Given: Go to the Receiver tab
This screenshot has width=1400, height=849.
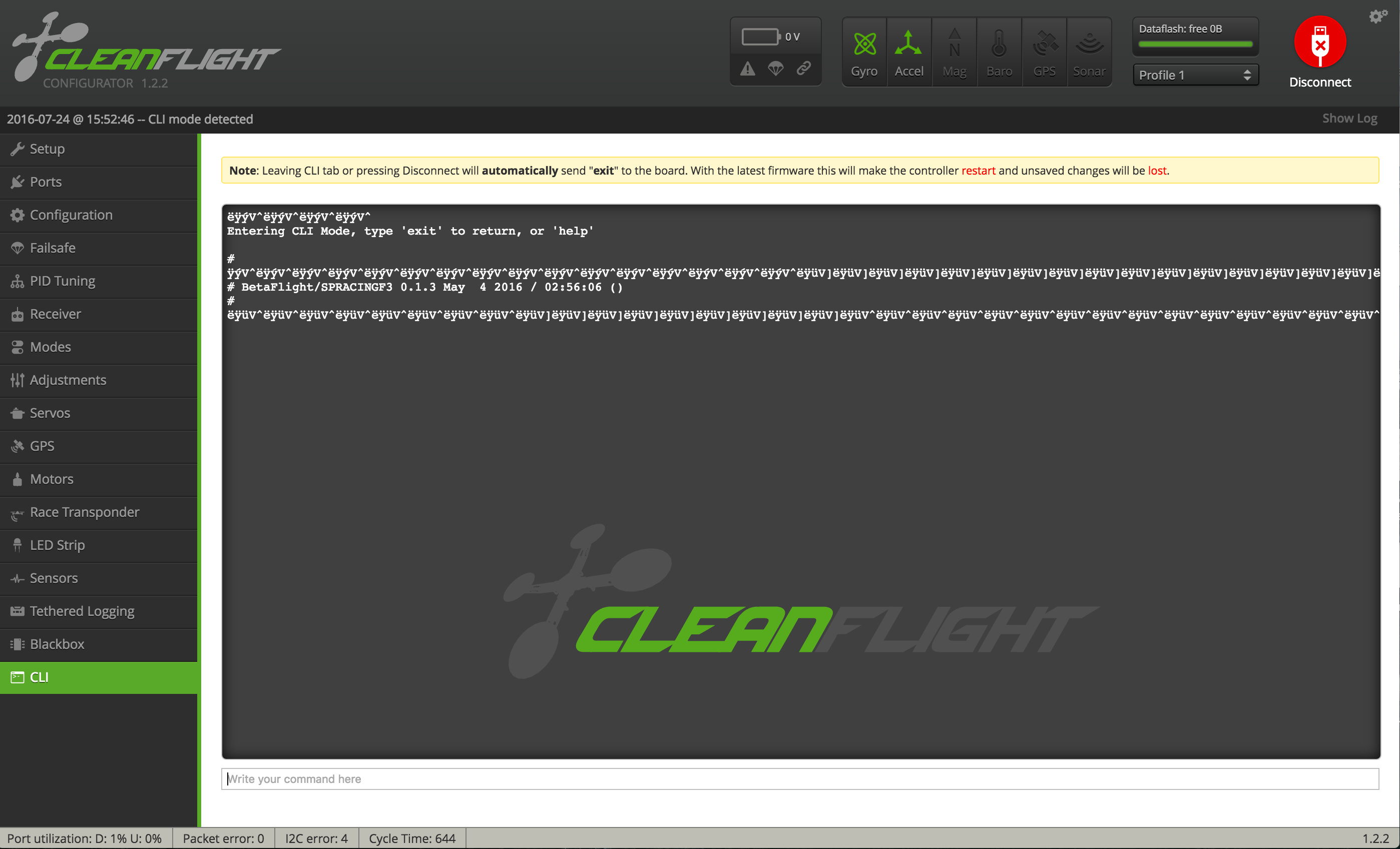Looking at the screenshot, I should (99, 314).
